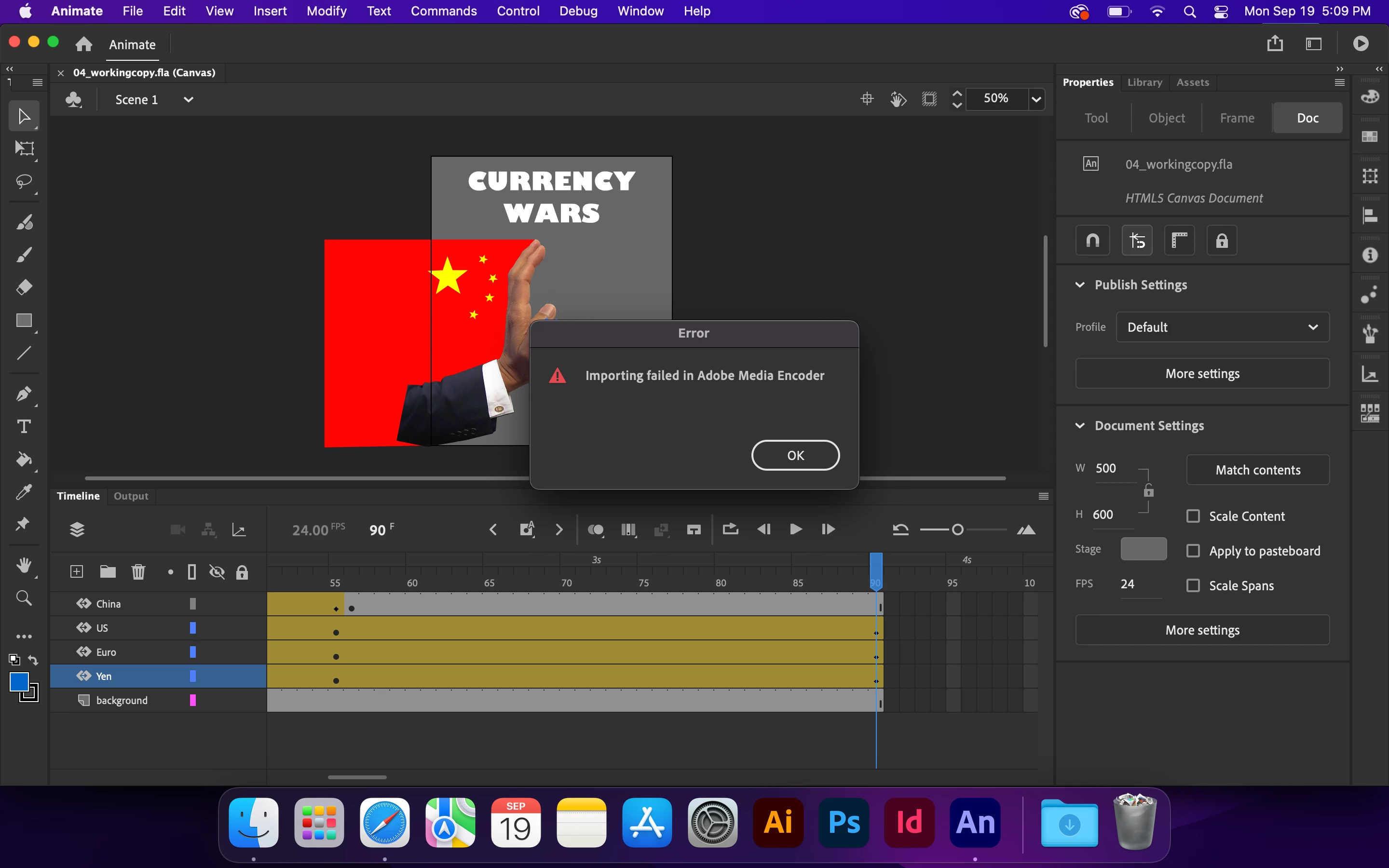This screenshot has height=868, width=1389.
Task: Click the Match contents button
Action: 1257,470
